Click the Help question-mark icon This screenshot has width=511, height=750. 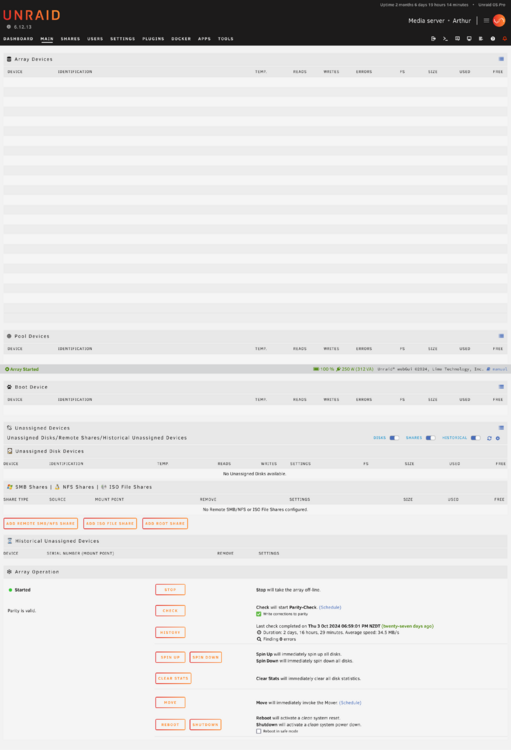pos(493,39)
